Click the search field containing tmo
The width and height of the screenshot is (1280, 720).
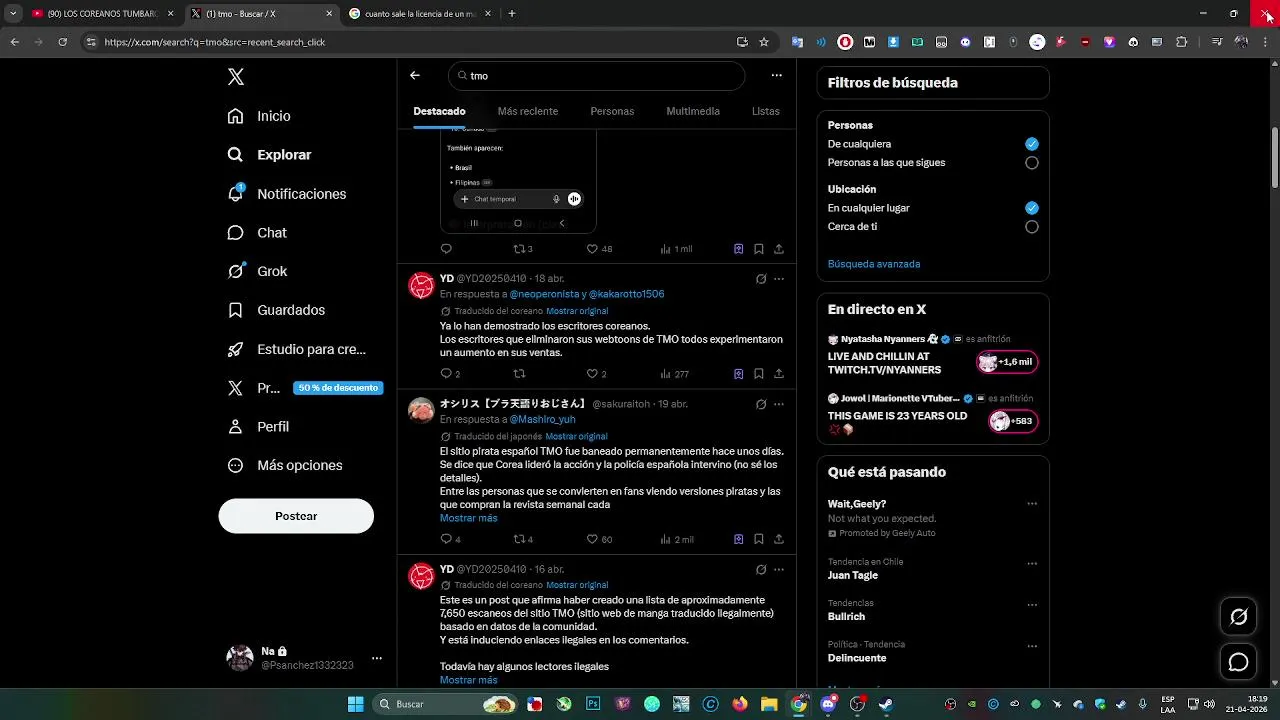click(x=597, y=76)
